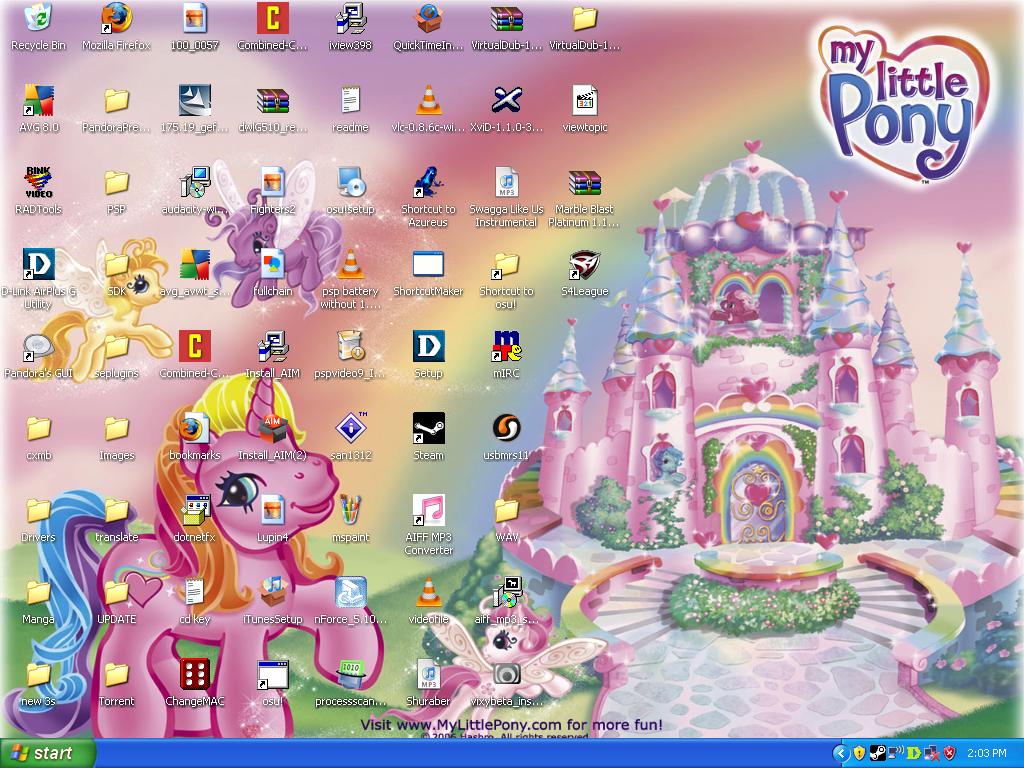The width and height of the screenshot is (1024, 768).
Task: Open the Shortcut to Azureus
Action: point(428,183)
